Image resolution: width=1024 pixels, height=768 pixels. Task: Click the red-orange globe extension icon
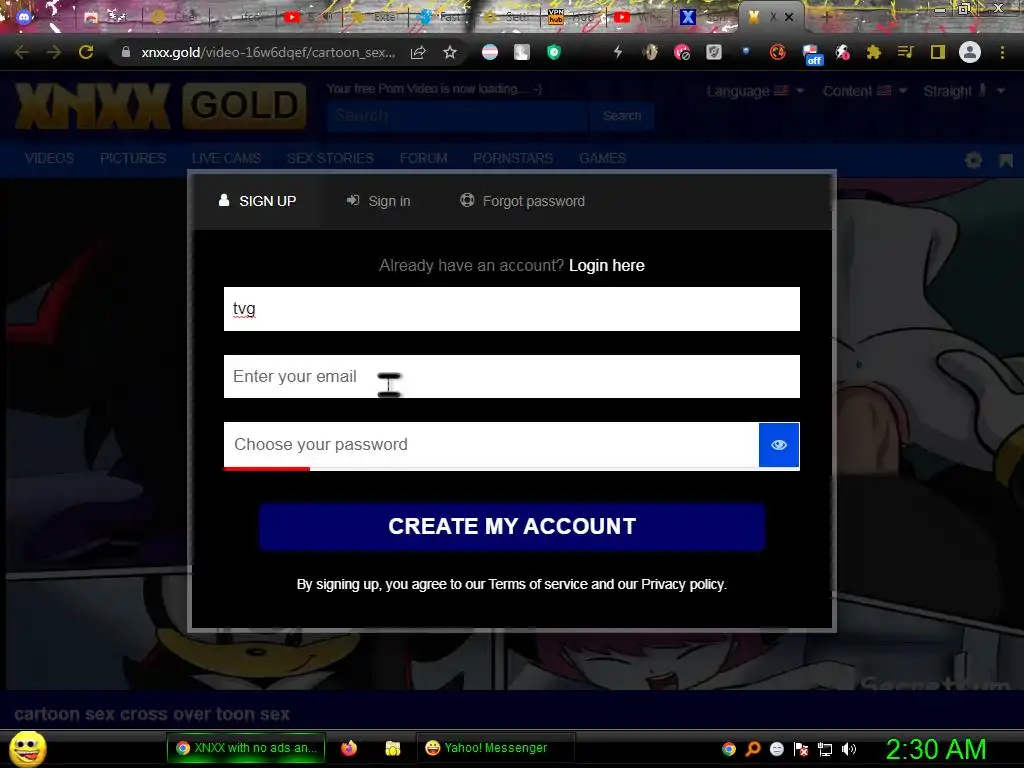tap(777, 52)
